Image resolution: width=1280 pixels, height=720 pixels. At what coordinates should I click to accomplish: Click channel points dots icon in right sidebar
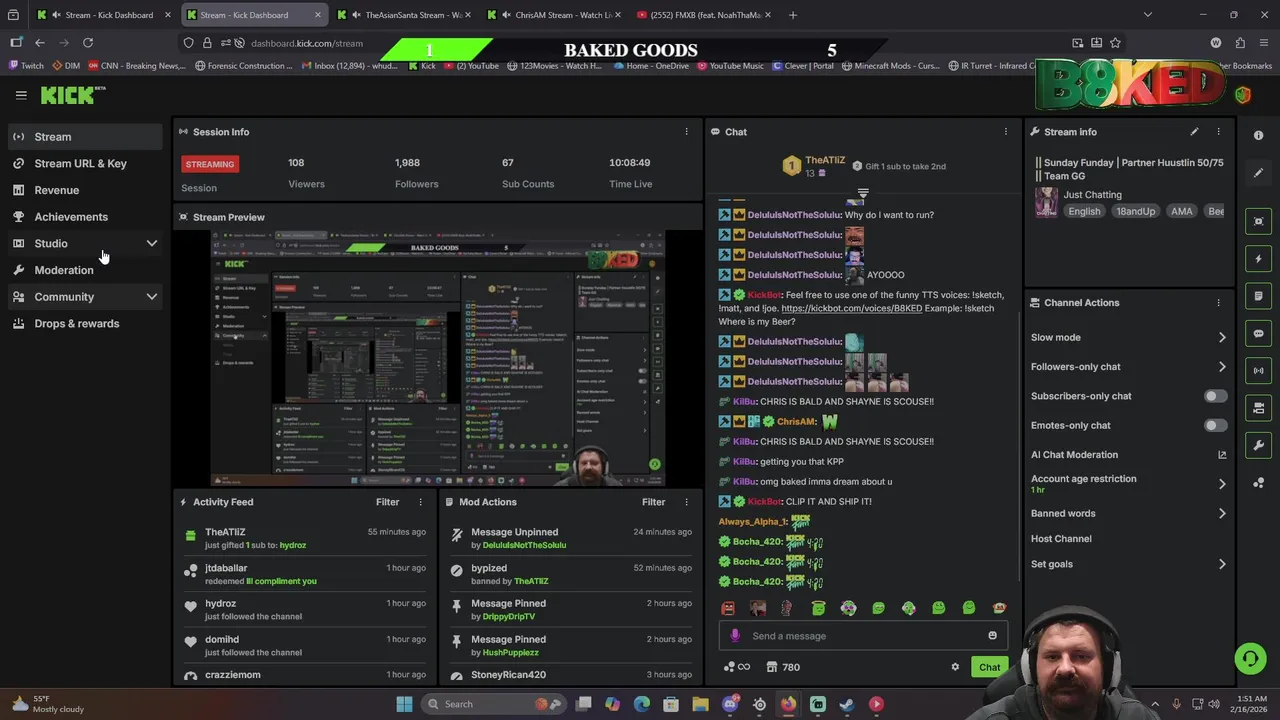point(1259,483)
